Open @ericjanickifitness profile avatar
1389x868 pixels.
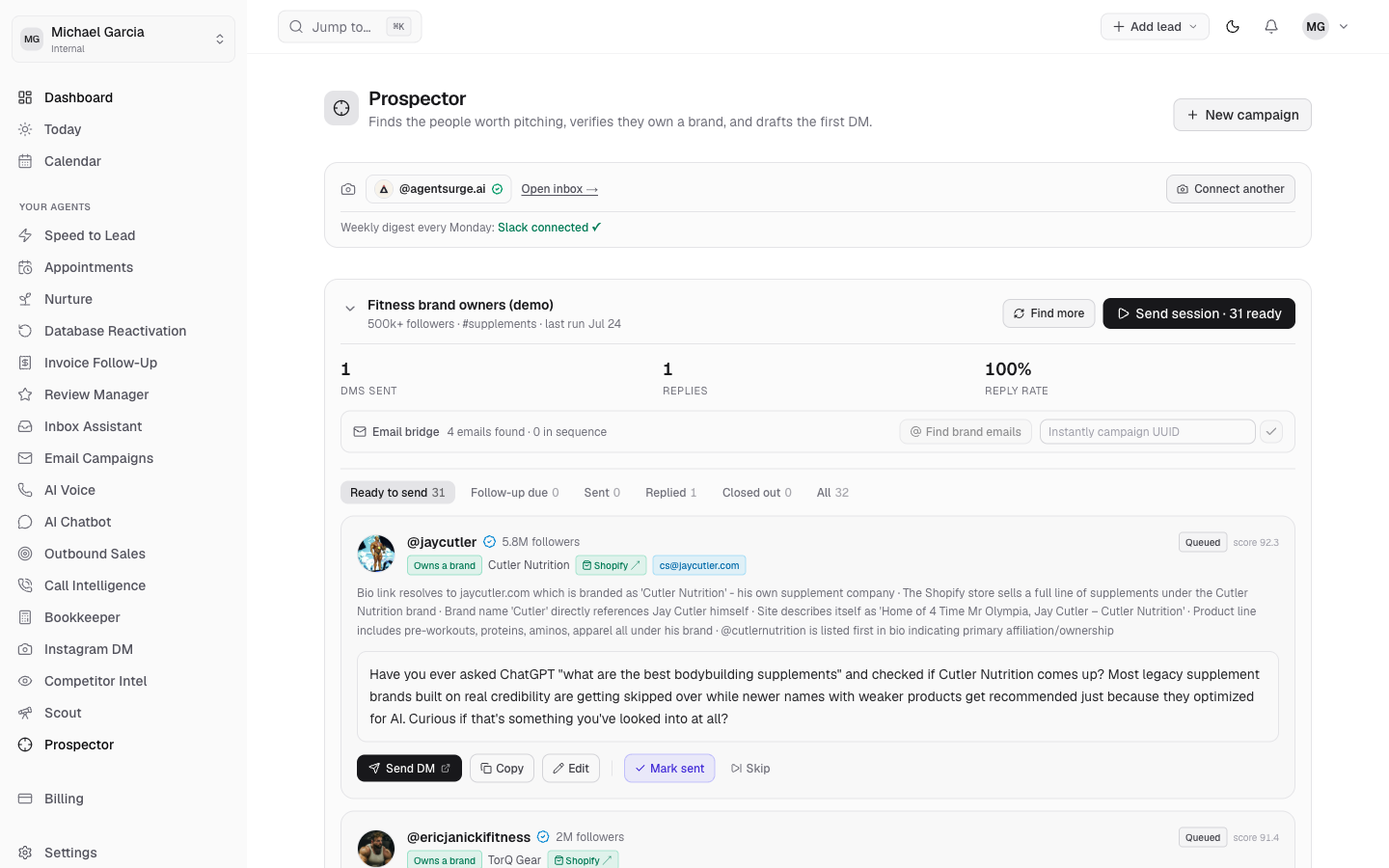coord(376,849)
